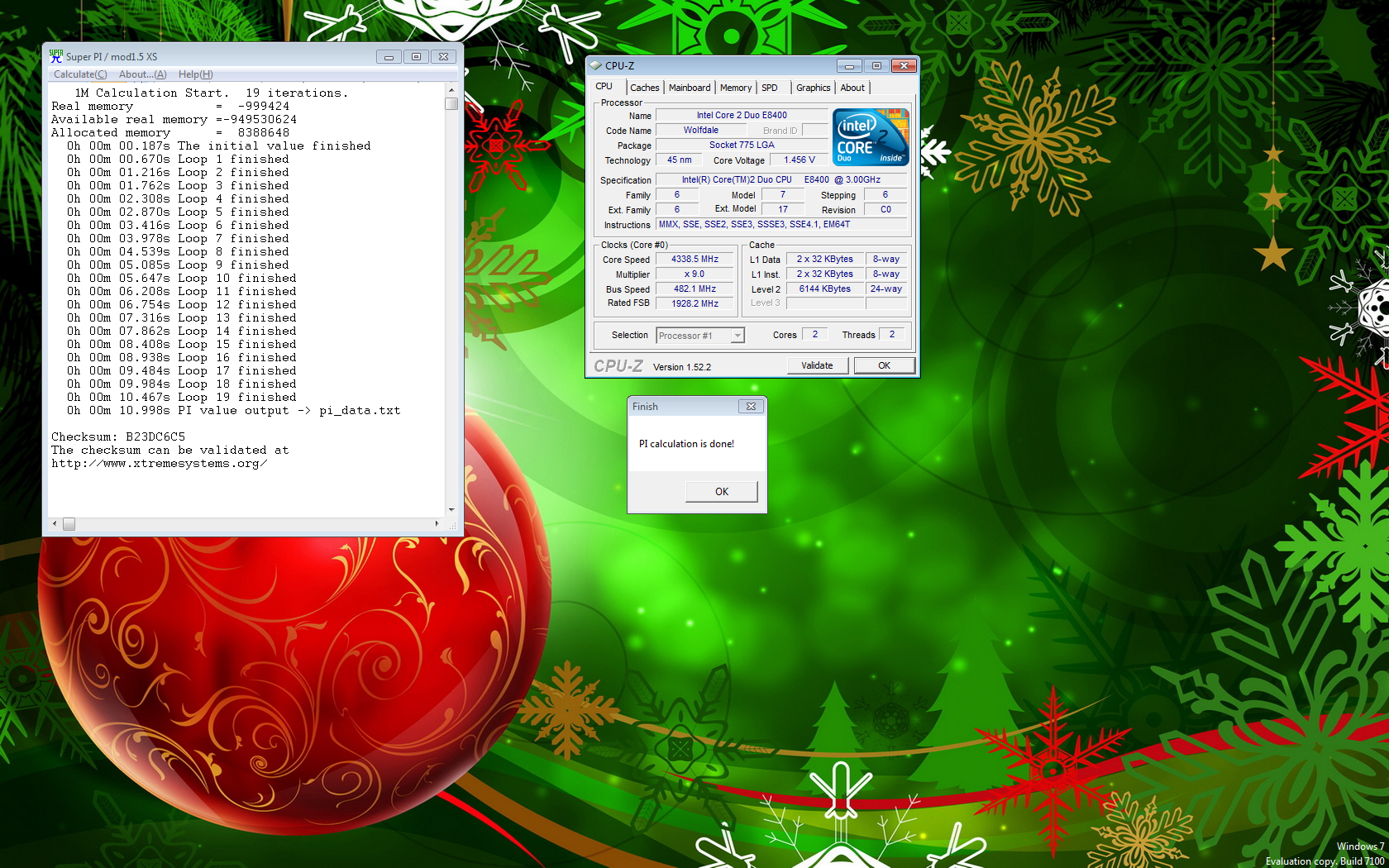Viewport: 1389px width, 868px height.
Task: Click the Ext. Model value '17'
Action: (783, 209)
